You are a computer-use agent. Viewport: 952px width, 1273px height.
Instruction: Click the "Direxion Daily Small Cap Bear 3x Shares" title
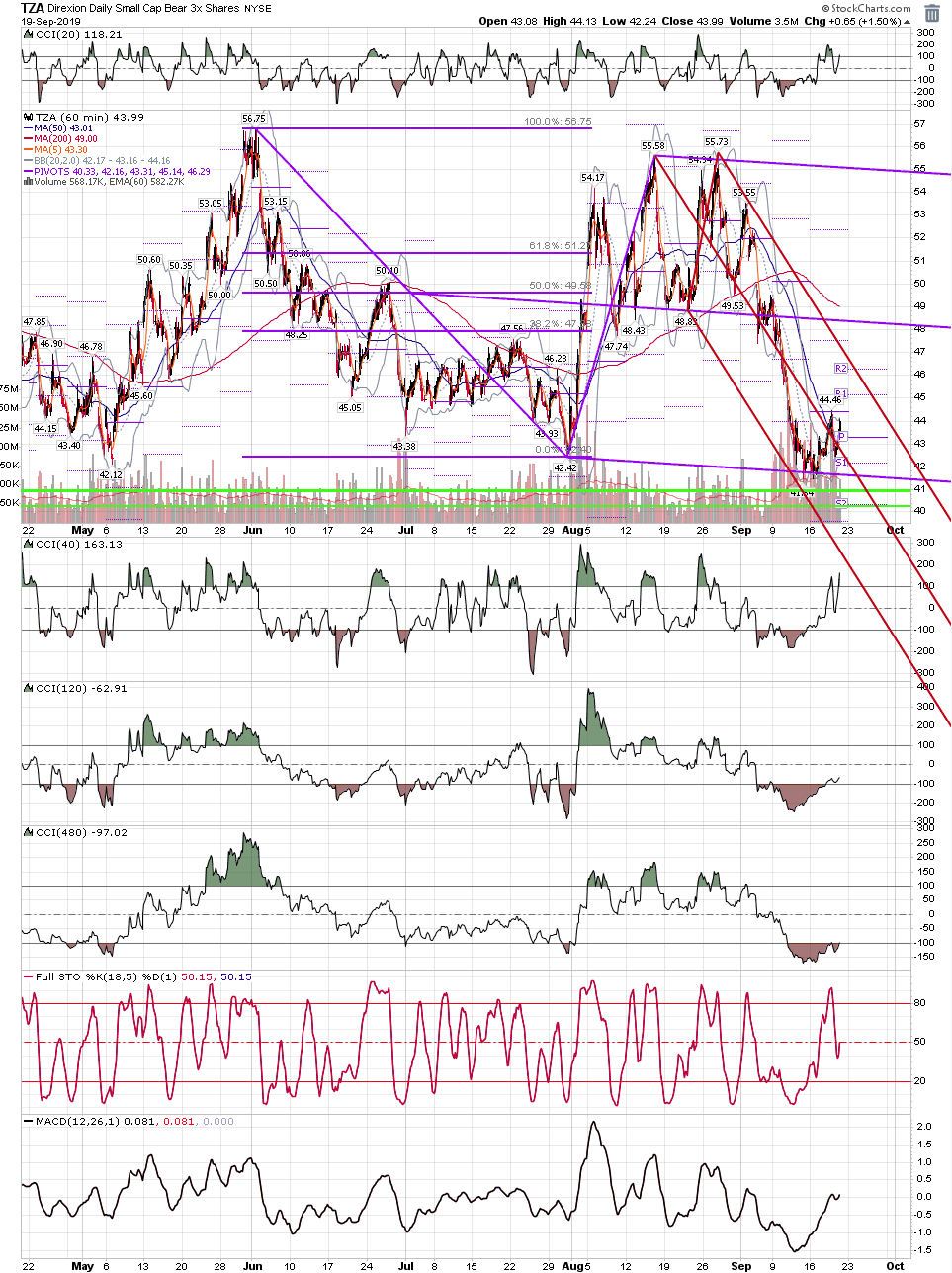(142, 8)
